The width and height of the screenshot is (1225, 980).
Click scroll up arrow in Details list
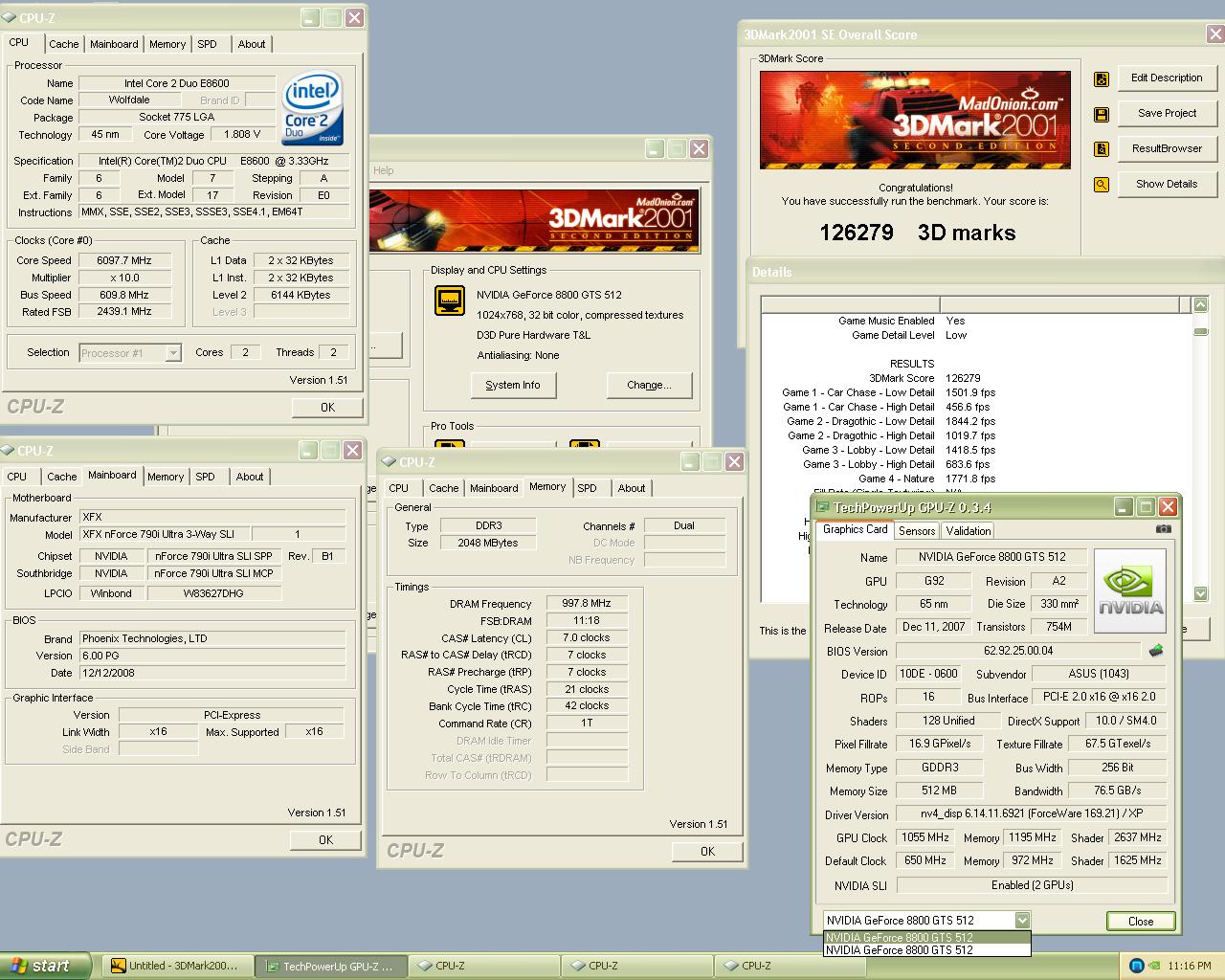click(x=1201, y=304)
